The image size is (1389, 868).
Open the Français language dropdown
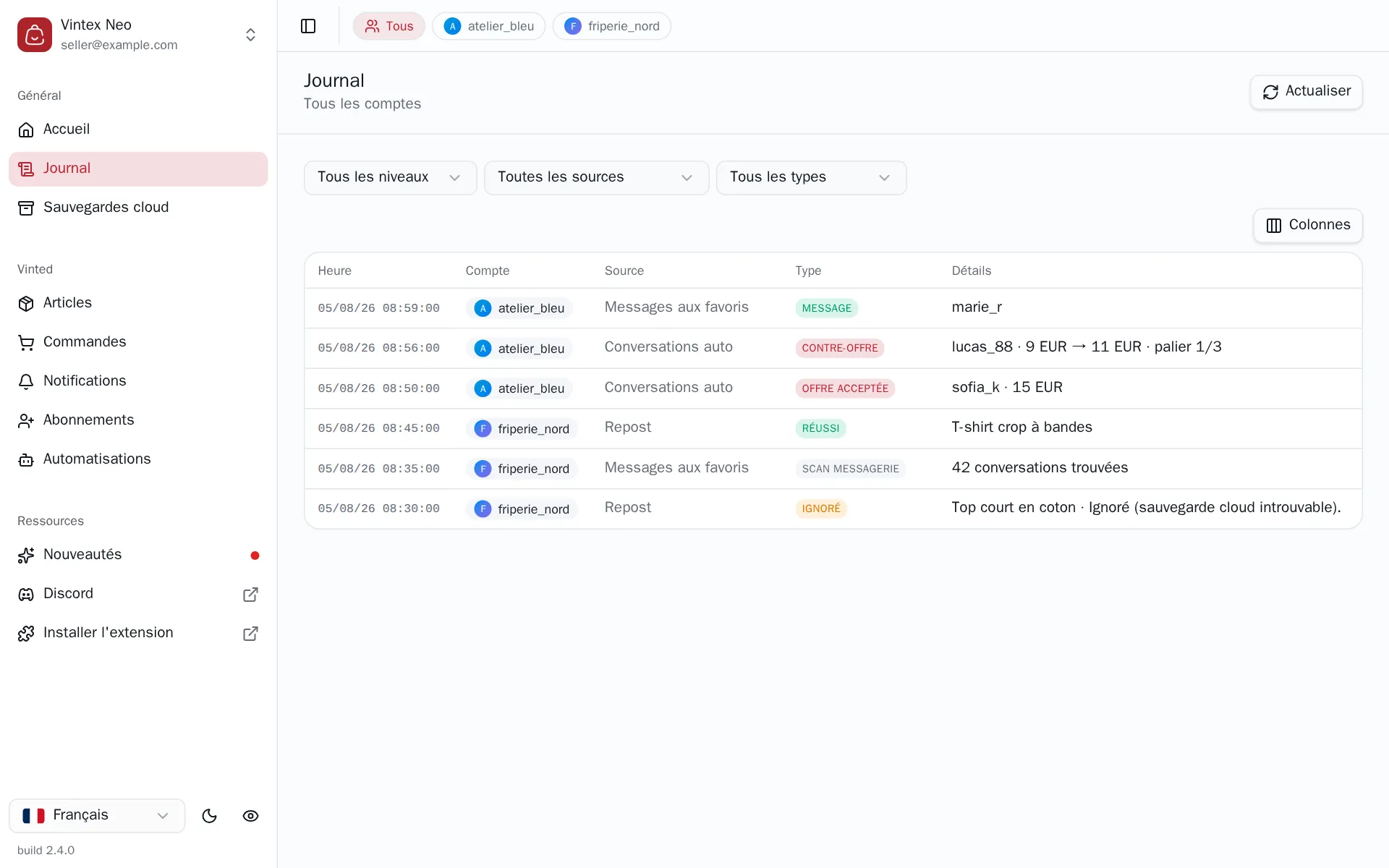click(97, 815)
